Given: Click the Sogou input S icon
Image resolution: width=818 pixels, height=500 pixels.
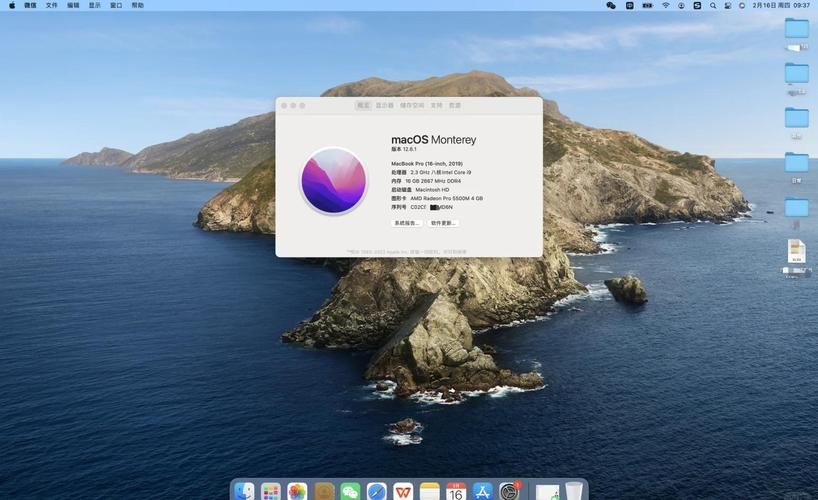Looking at the screenshot, I should click(697, 5).
